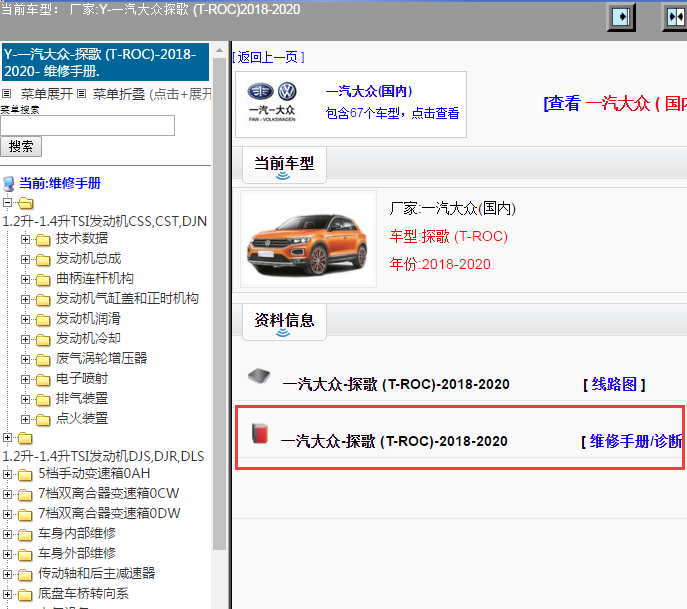Image resolution: width=687 pixels, height=609 pixels.
Task: Click the 电子喷射 folder icon
Action: click(43, 380)
